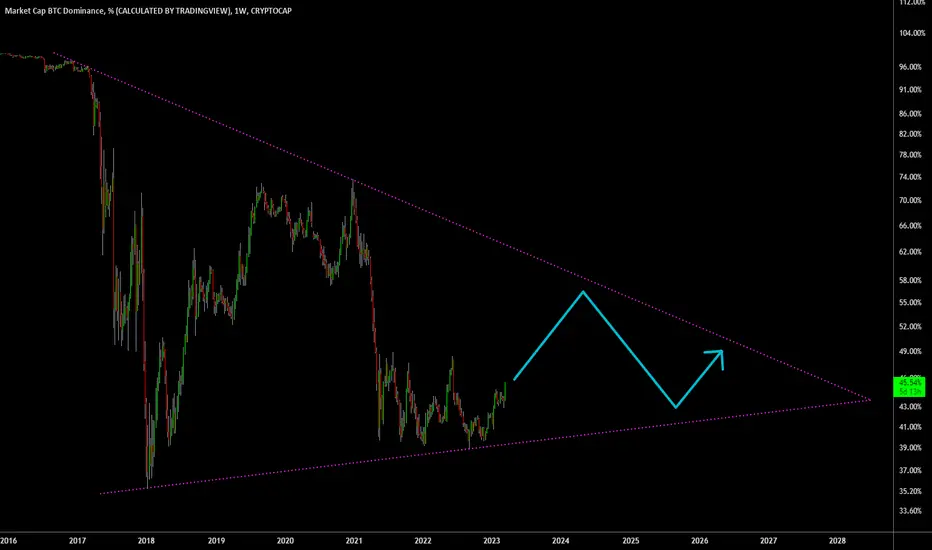This screenshot has height=550, width=932.
Task: Click the 39.00% price scale label
Action: (x=911, y=448)
